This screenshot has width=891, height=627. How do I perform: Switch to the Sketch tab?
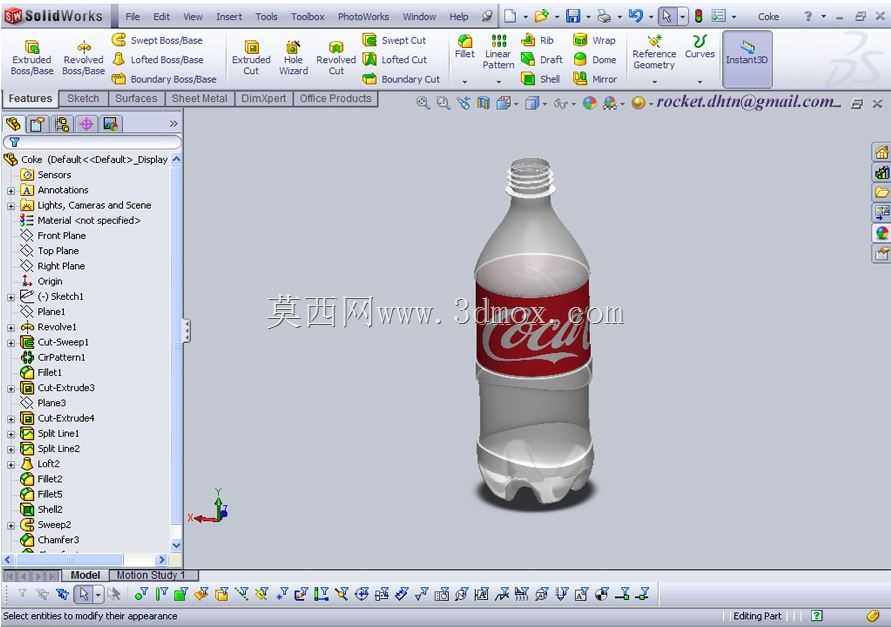[x=83, y=98]
